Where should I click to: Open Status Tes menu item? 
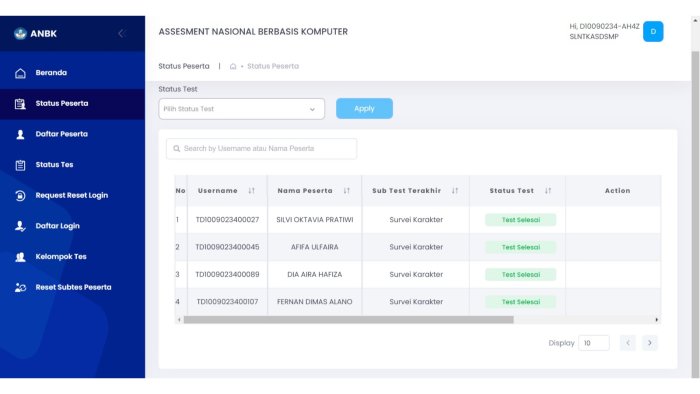(x=72, y=165)
